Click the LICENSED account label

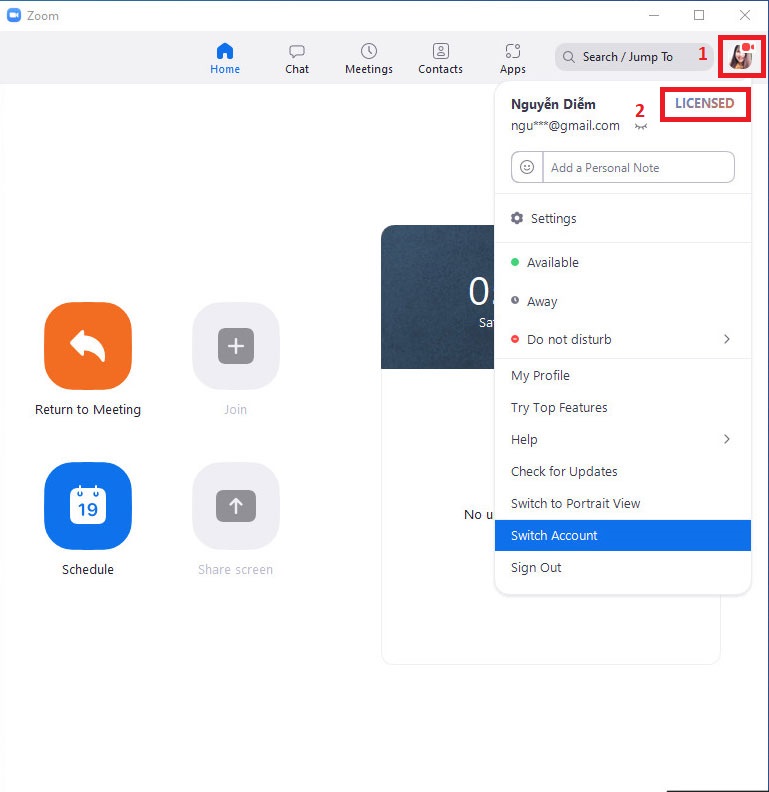[704, 104]
